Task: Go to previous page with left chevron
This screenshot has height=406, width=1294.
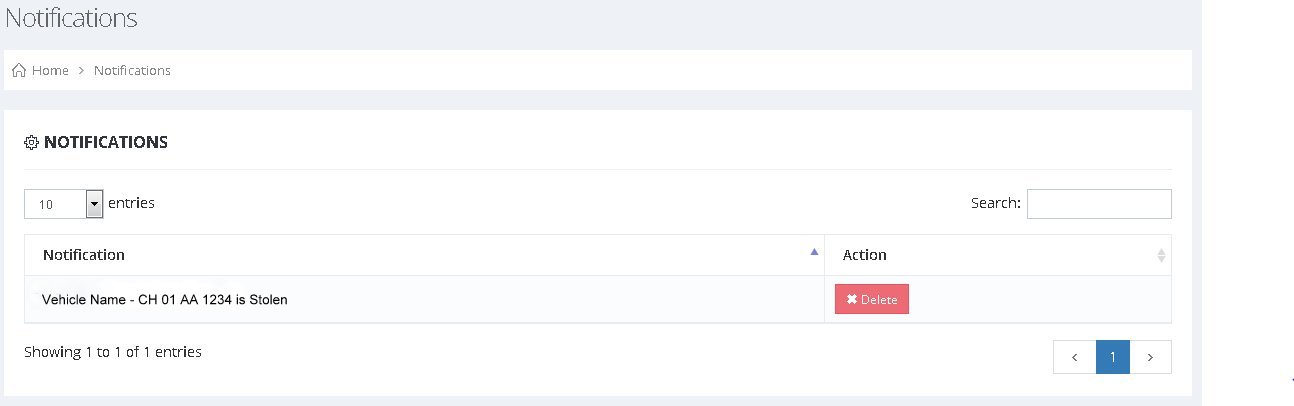Action: pyautogui.click(x=1074, y=357)
